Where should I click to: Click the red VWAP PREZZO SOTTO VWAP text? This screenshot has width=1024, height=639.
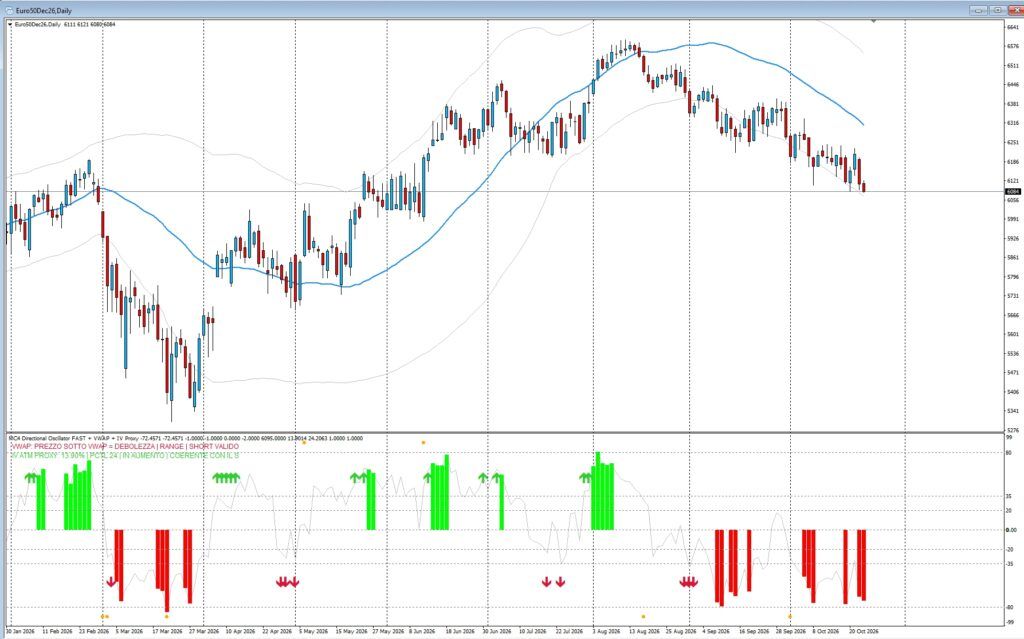click(x=125, y=446)
